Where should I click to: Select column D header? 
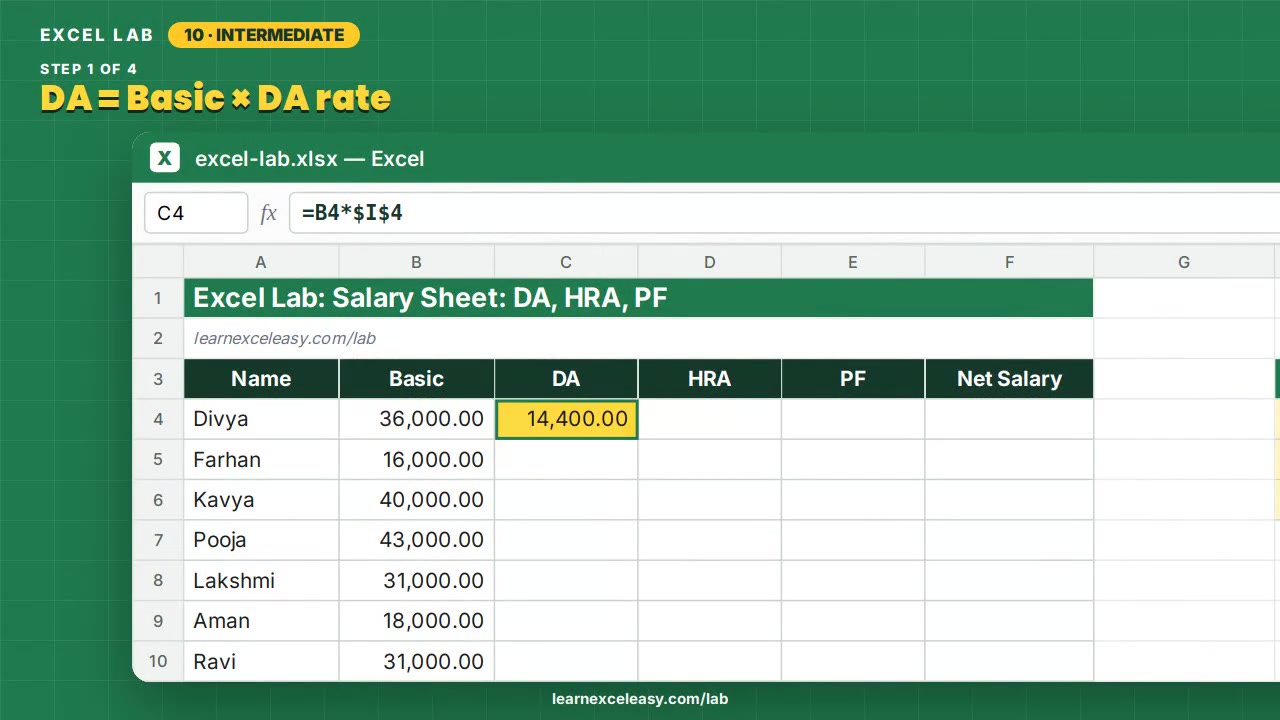pyautogui.click(x=710, y=262)
